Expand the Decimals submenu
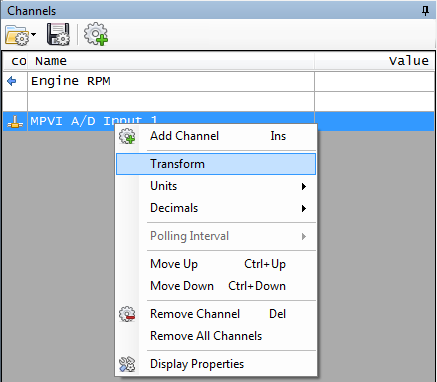Screen dimensions: 437x382 [x=216, y=208]
